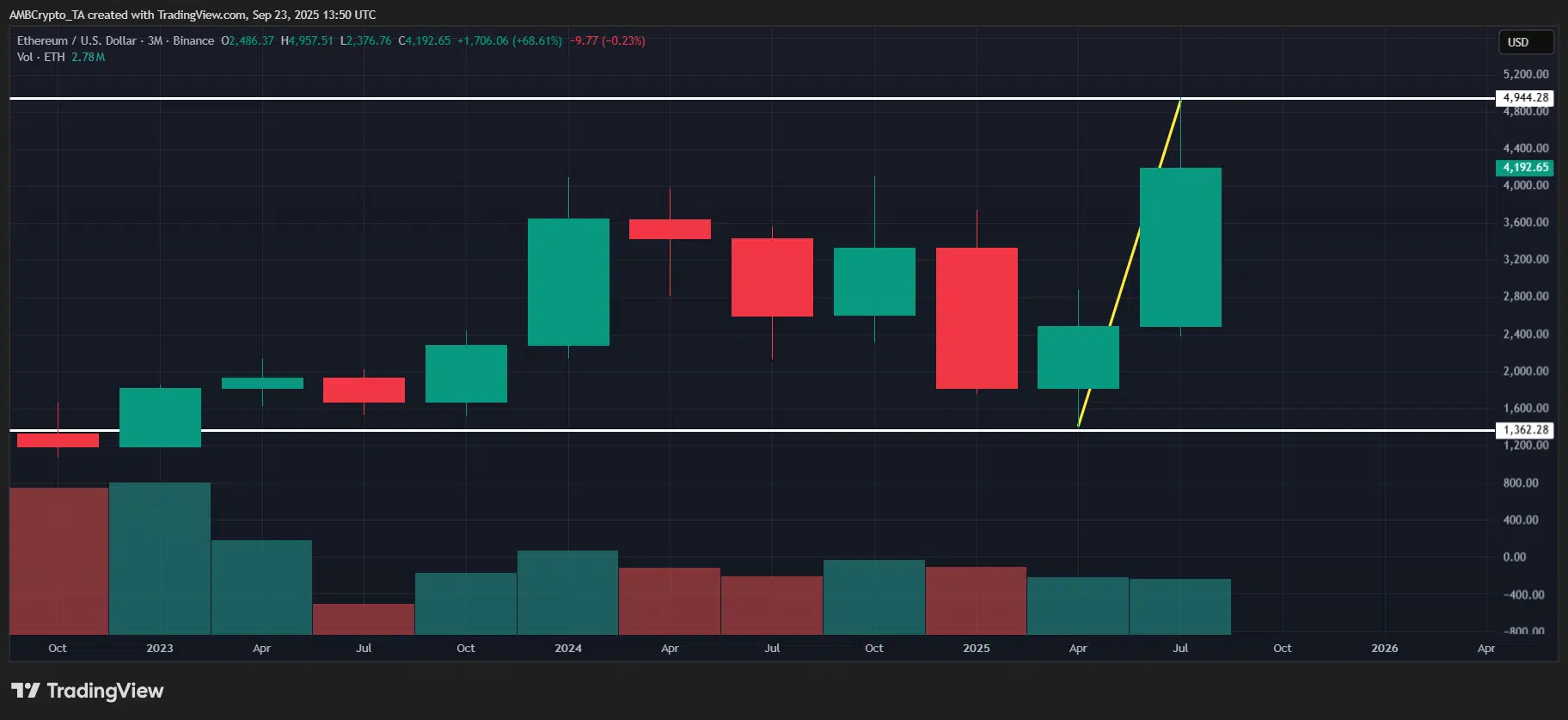Select the high value 4,957.51
The height and width of the screenshot is (720, 1568).
click(310, 40)
